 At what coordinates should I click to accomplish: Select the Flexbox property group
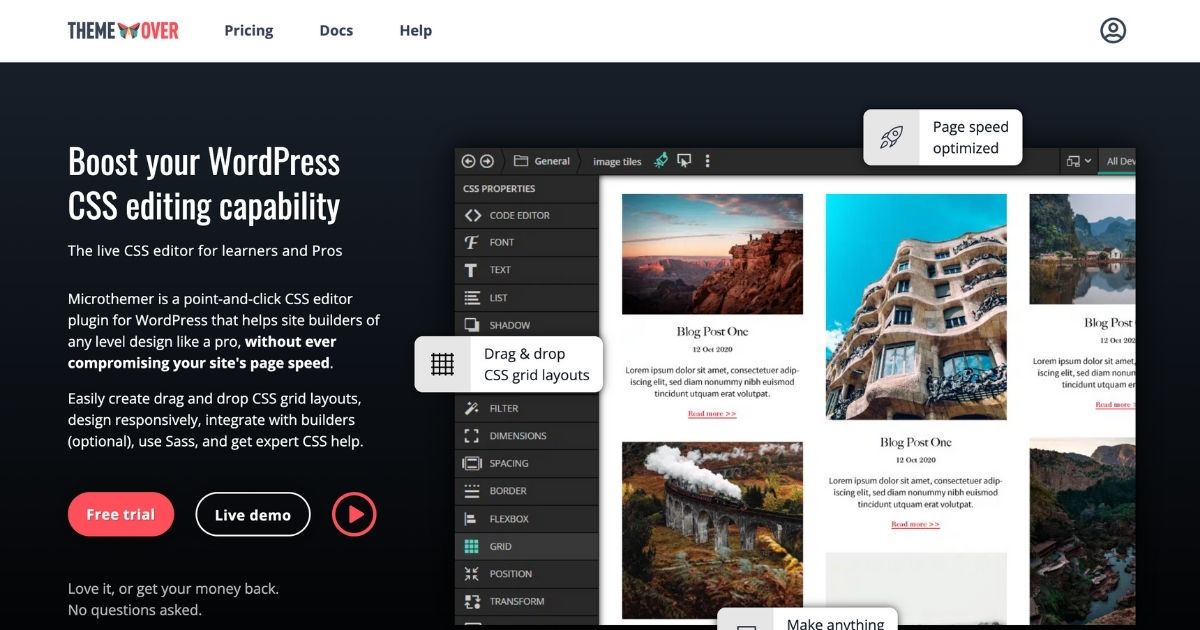tap(527, 519)
